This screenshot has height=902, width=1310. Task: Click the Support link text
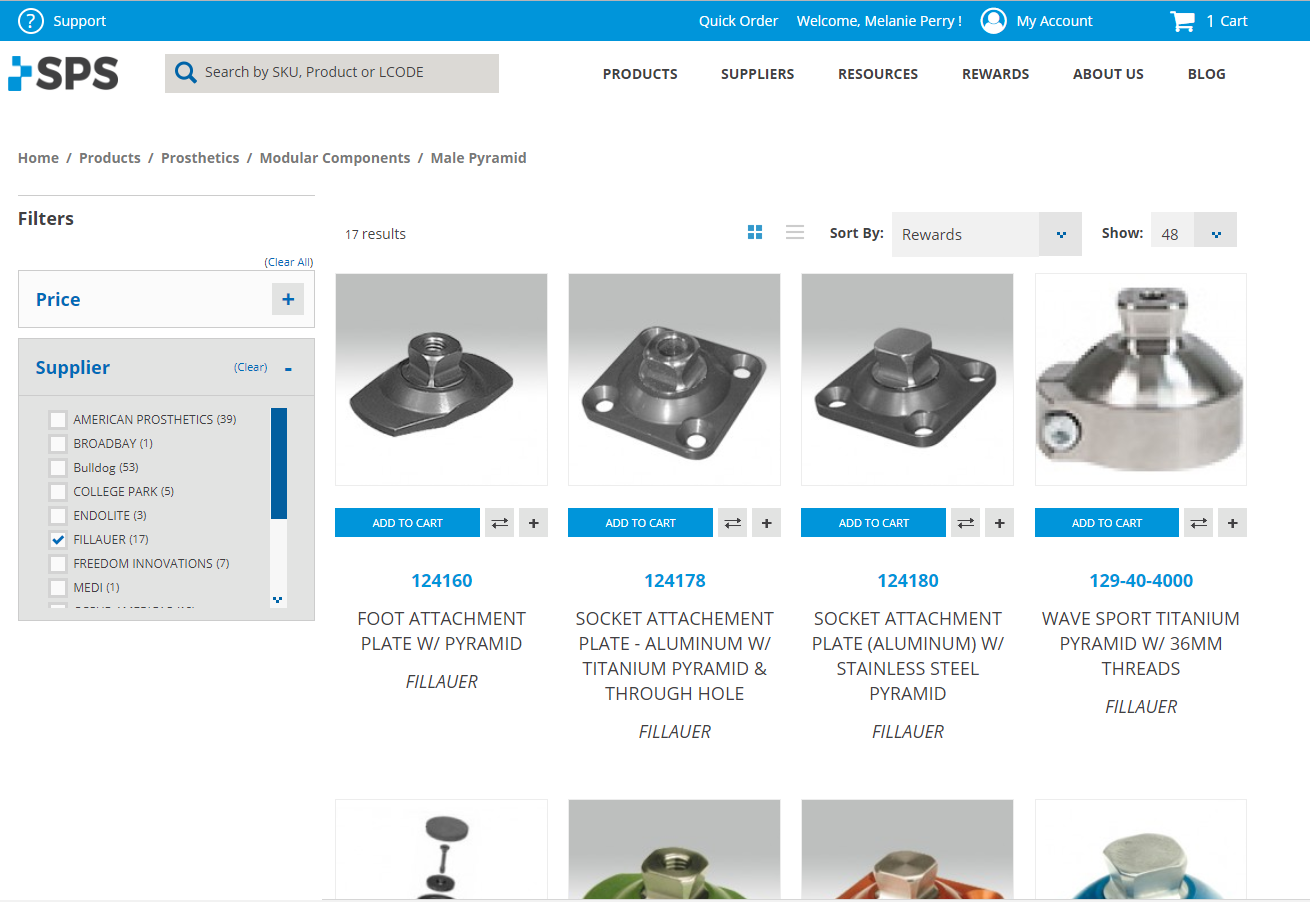click(79, 21)
